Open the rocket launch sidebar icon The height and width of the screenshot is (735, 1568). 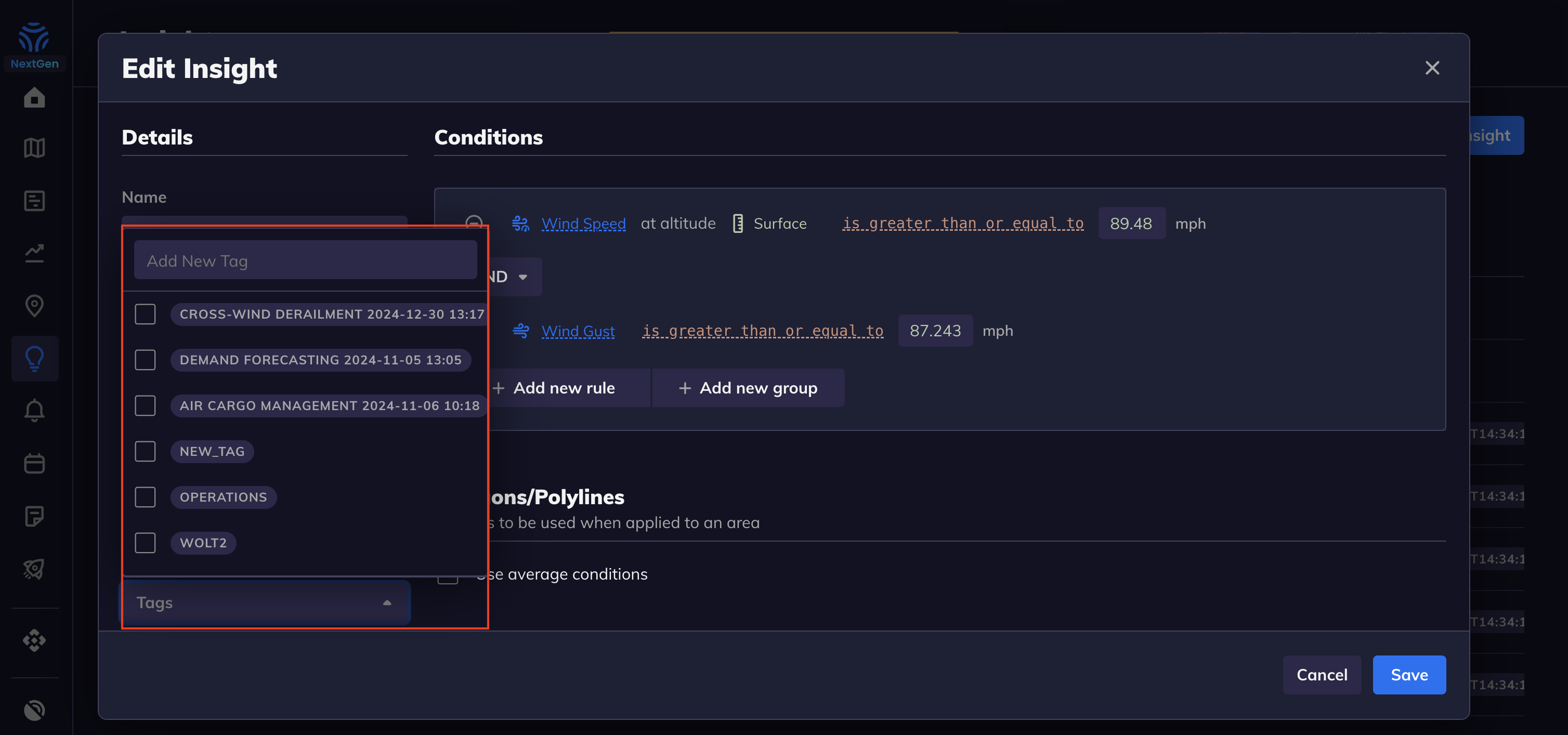click(34, 569)
